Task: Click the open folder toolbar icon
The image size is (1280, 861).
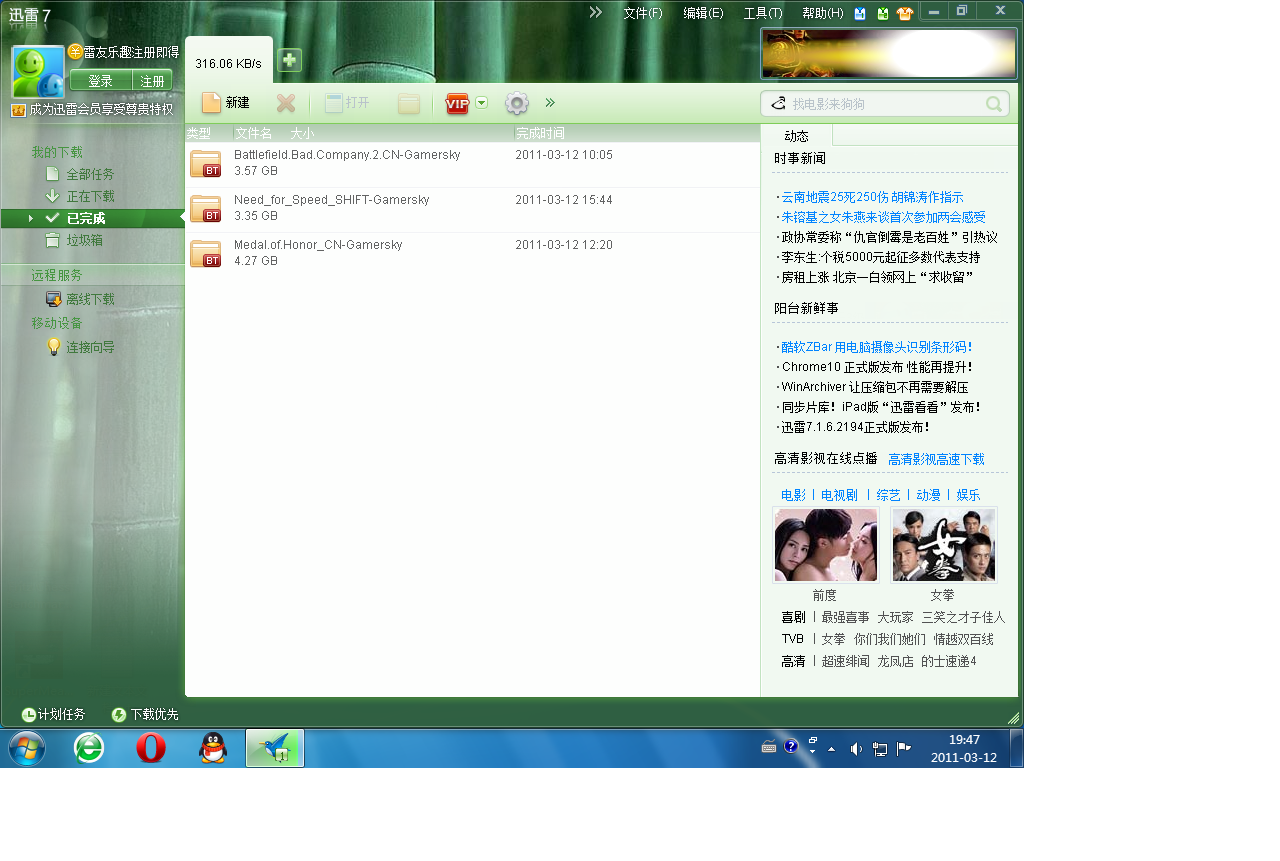Action: point(408,104)
